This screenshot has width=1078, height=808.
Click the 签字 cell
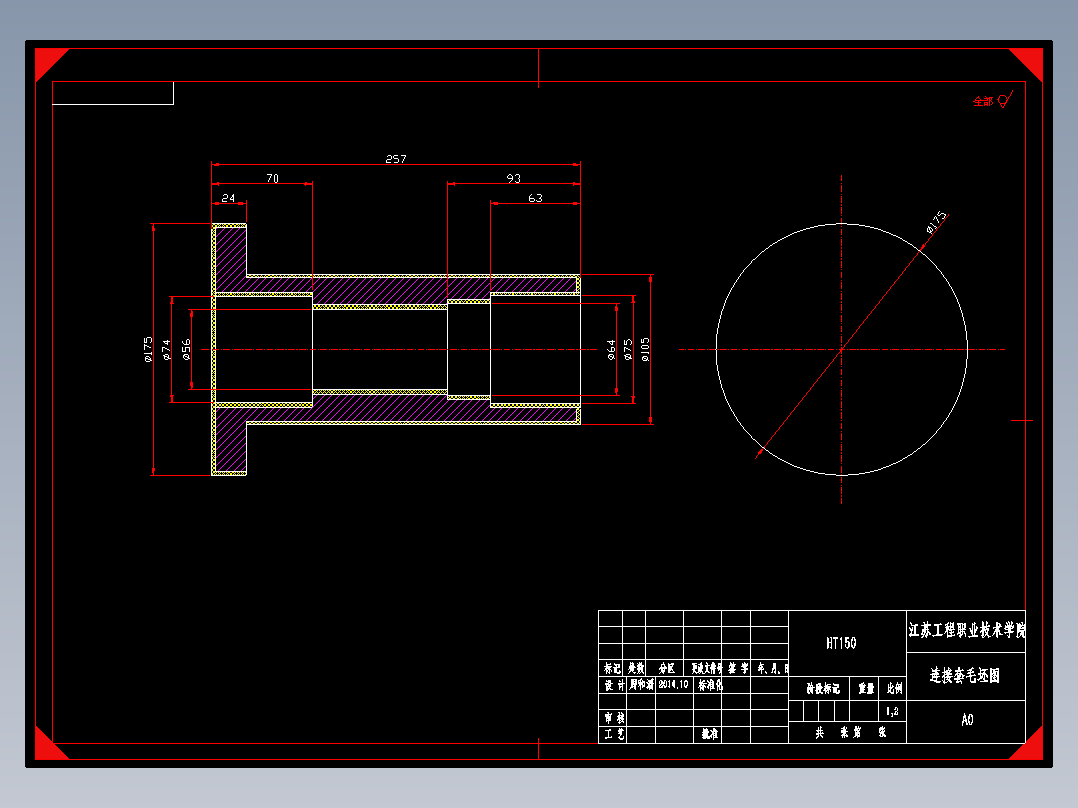pyautogui.click(x=738, y=668)
